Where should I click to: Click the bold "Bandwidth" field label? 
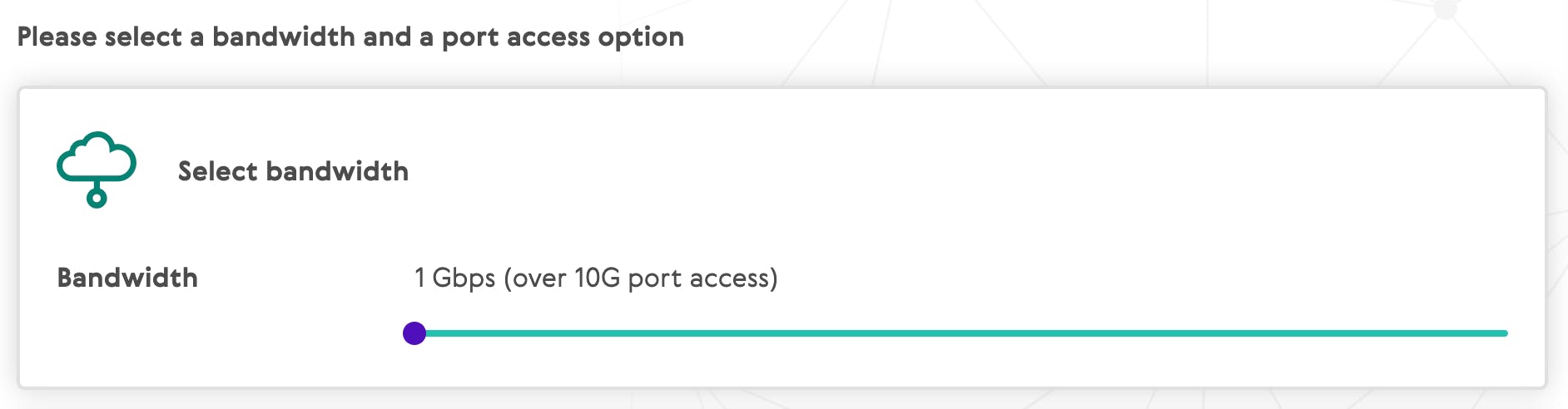click(127, 278)
